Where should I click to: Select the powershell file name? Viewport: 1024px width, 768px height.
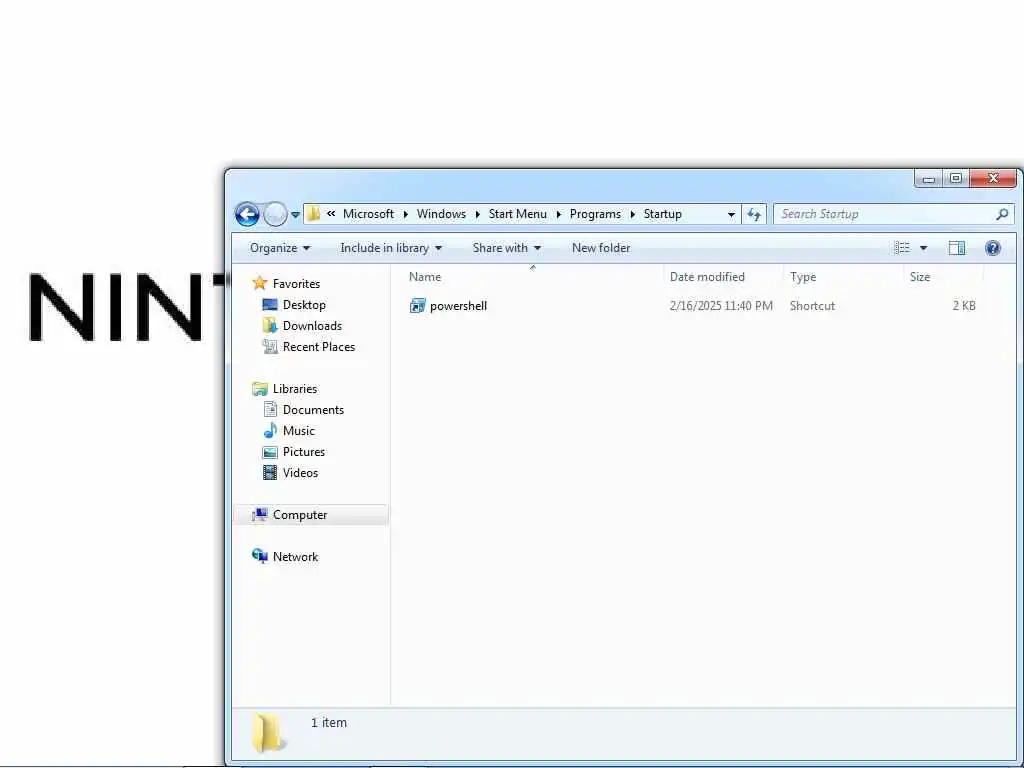458,306
